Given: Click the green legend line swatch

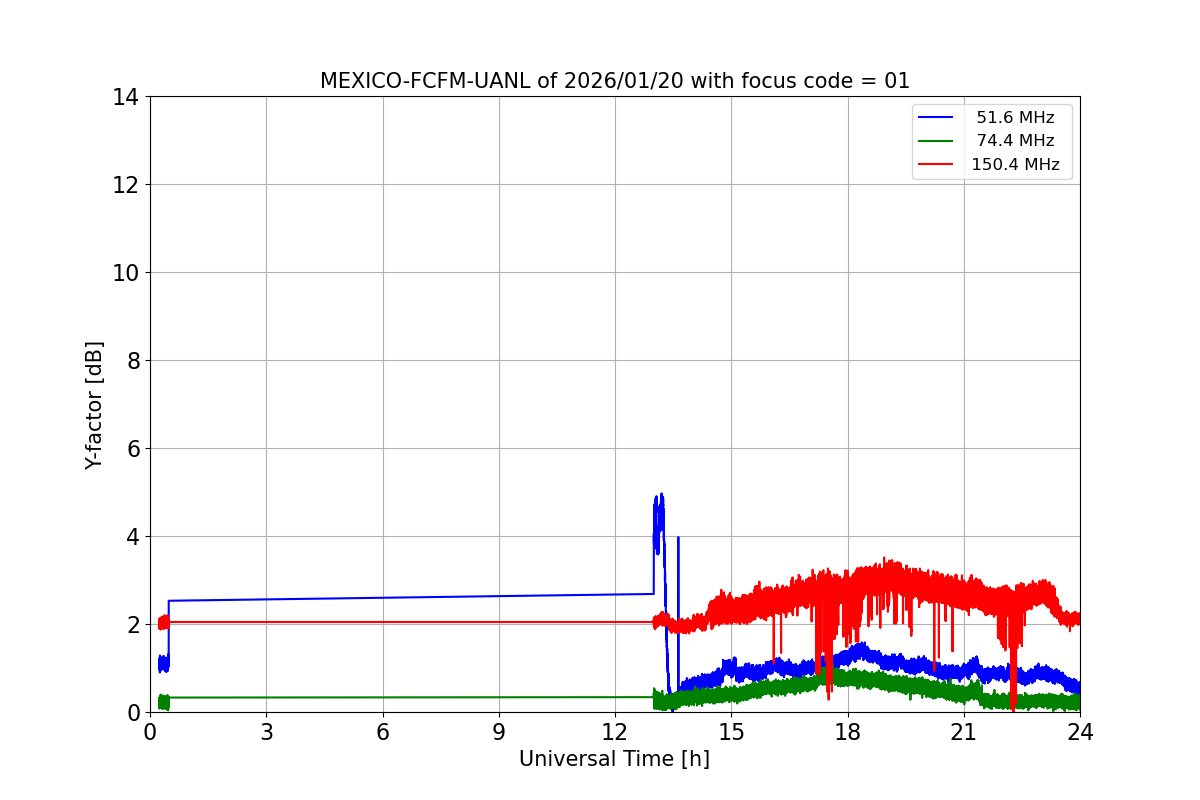Looking at the screenshot, I should tap(937, 141).
